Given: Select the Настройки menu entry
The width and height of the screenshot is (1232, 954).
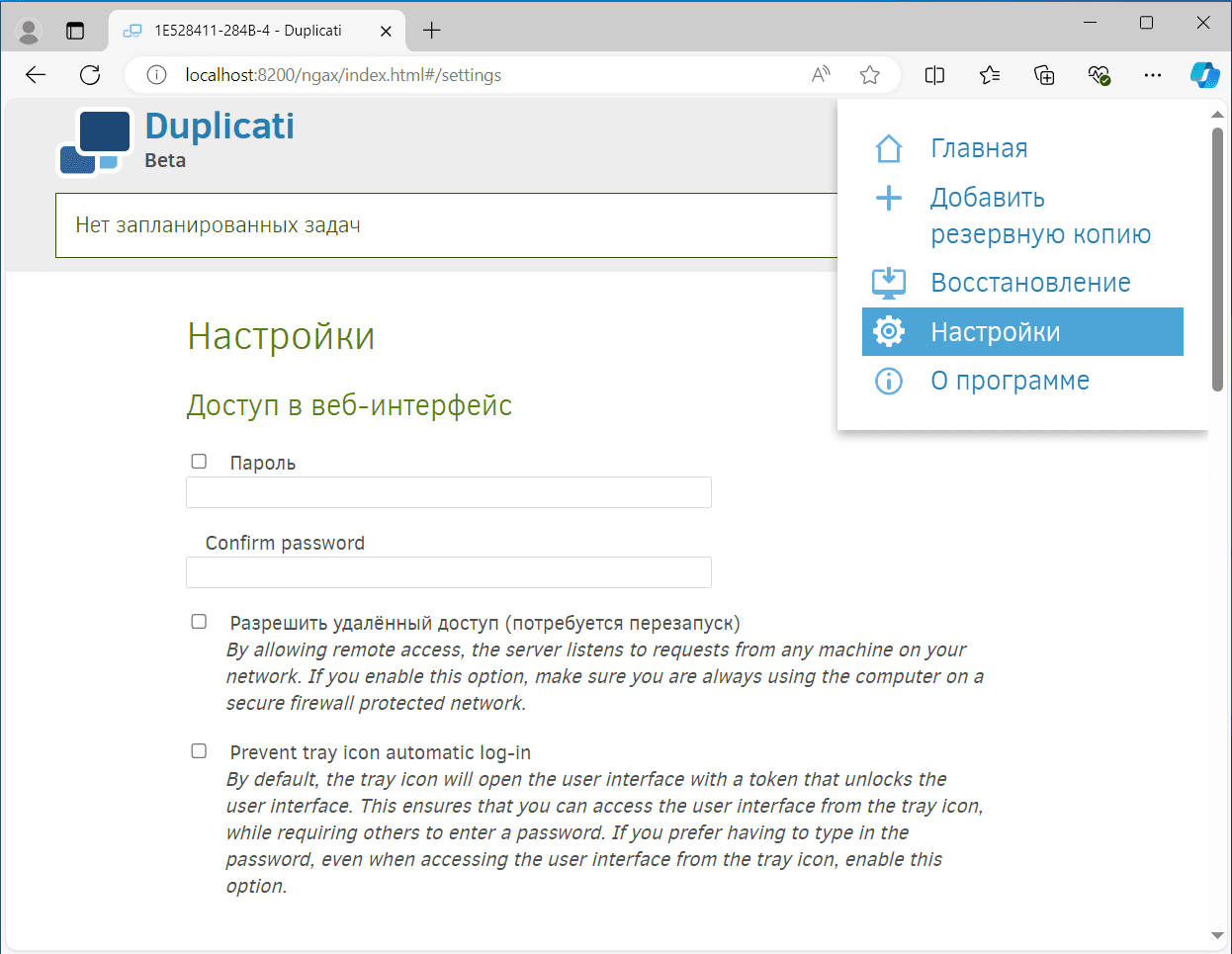Looking at the screenshot, I should click(x=1022, y=331).
